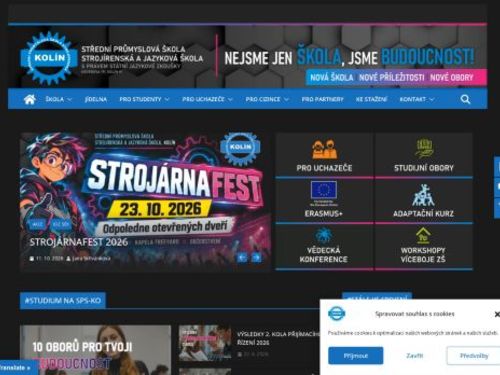Viewport: 500px width, 375px height.
Task: Close the cookie consent dialog
Action: (x=497, y=314)
